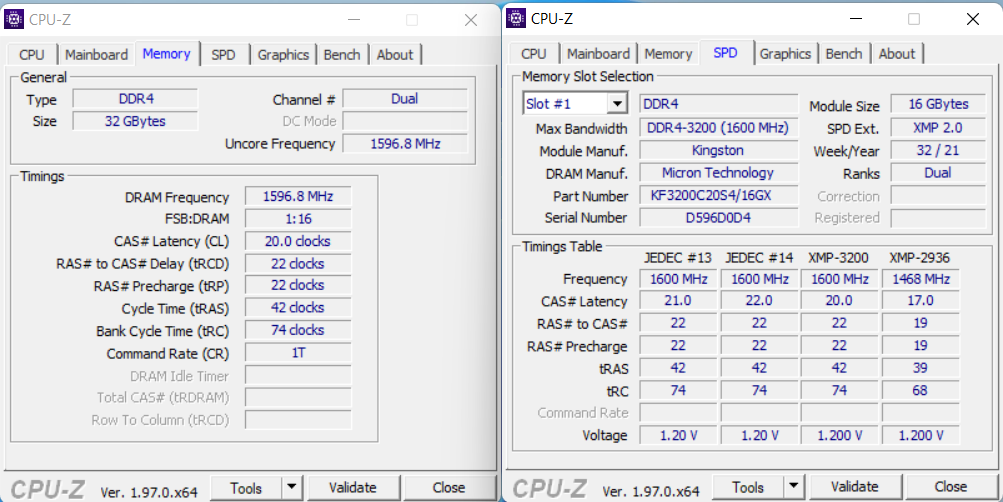Select SPD tab in left Memory window
This screenshot has width=1003, height=502.
(223, 55)
